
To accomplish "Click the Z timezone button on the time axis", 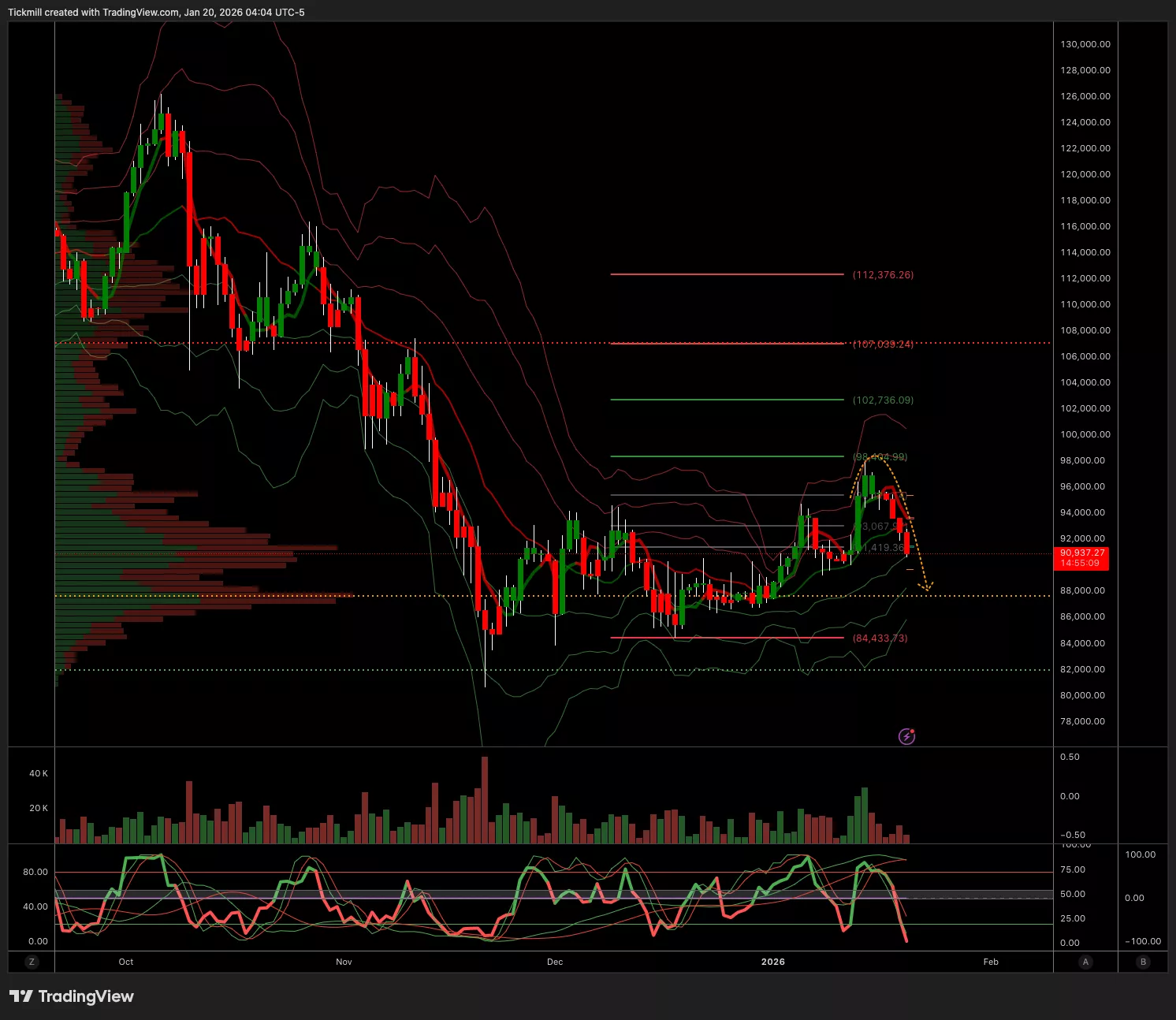I will click(x=32, y=962).
